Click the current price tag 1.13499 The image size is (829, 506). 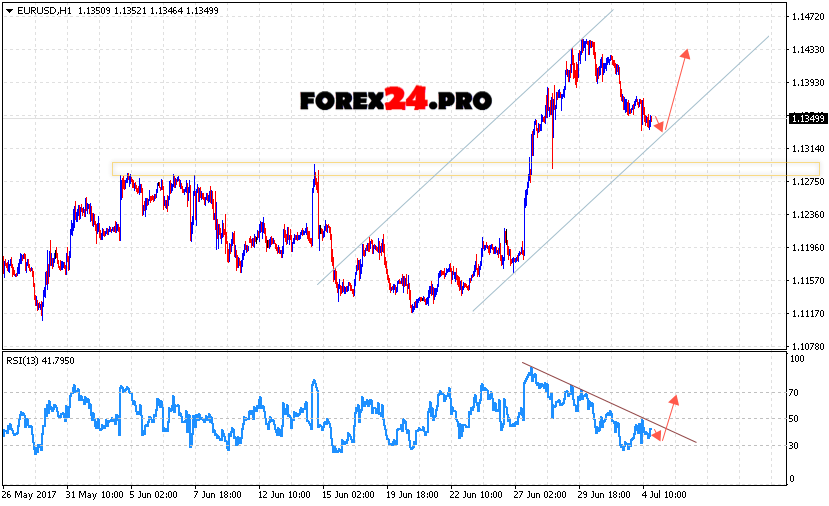pyautogui.click(x=806, y=119)
